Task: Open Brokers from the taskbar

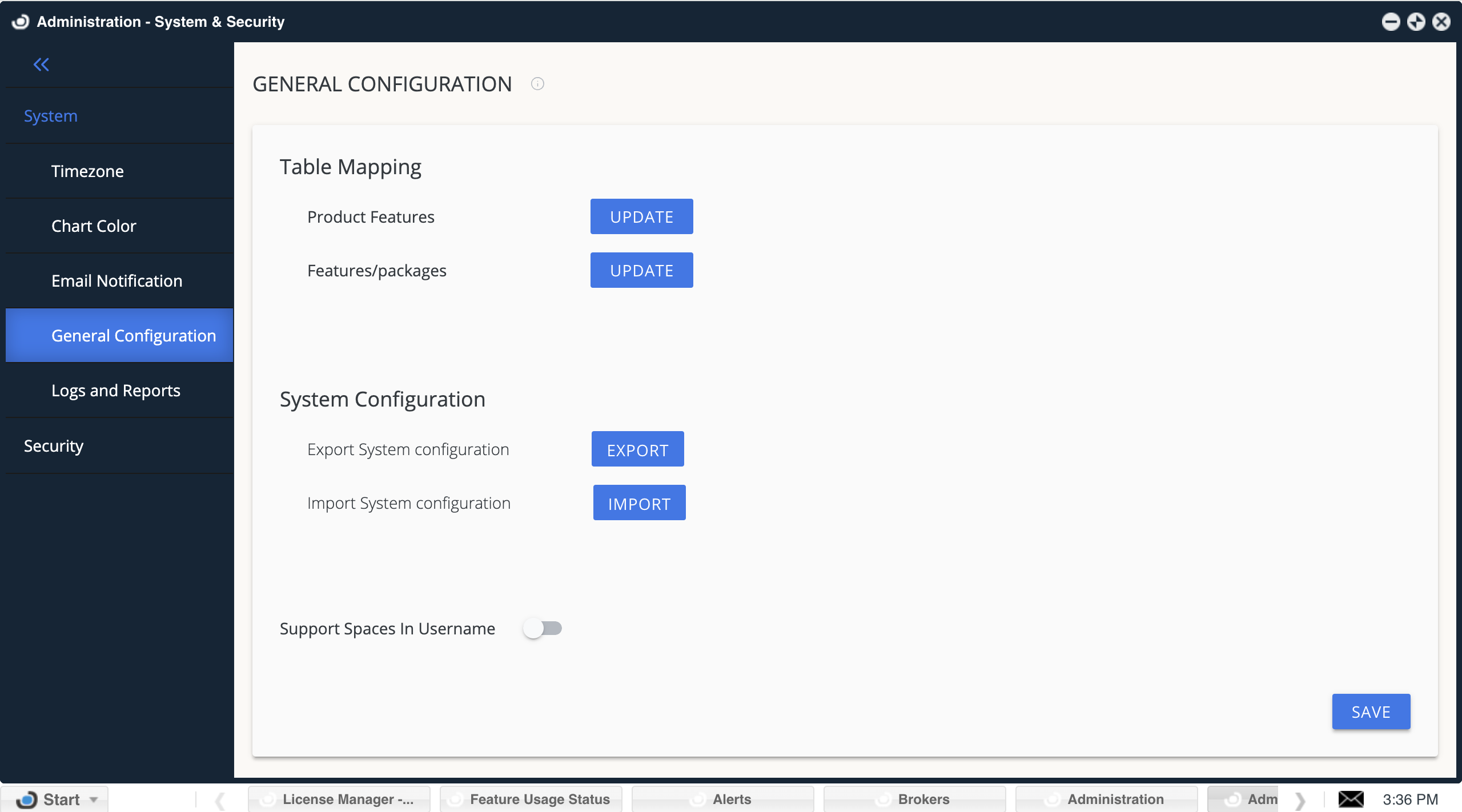Action: click(x=914, y=798)
